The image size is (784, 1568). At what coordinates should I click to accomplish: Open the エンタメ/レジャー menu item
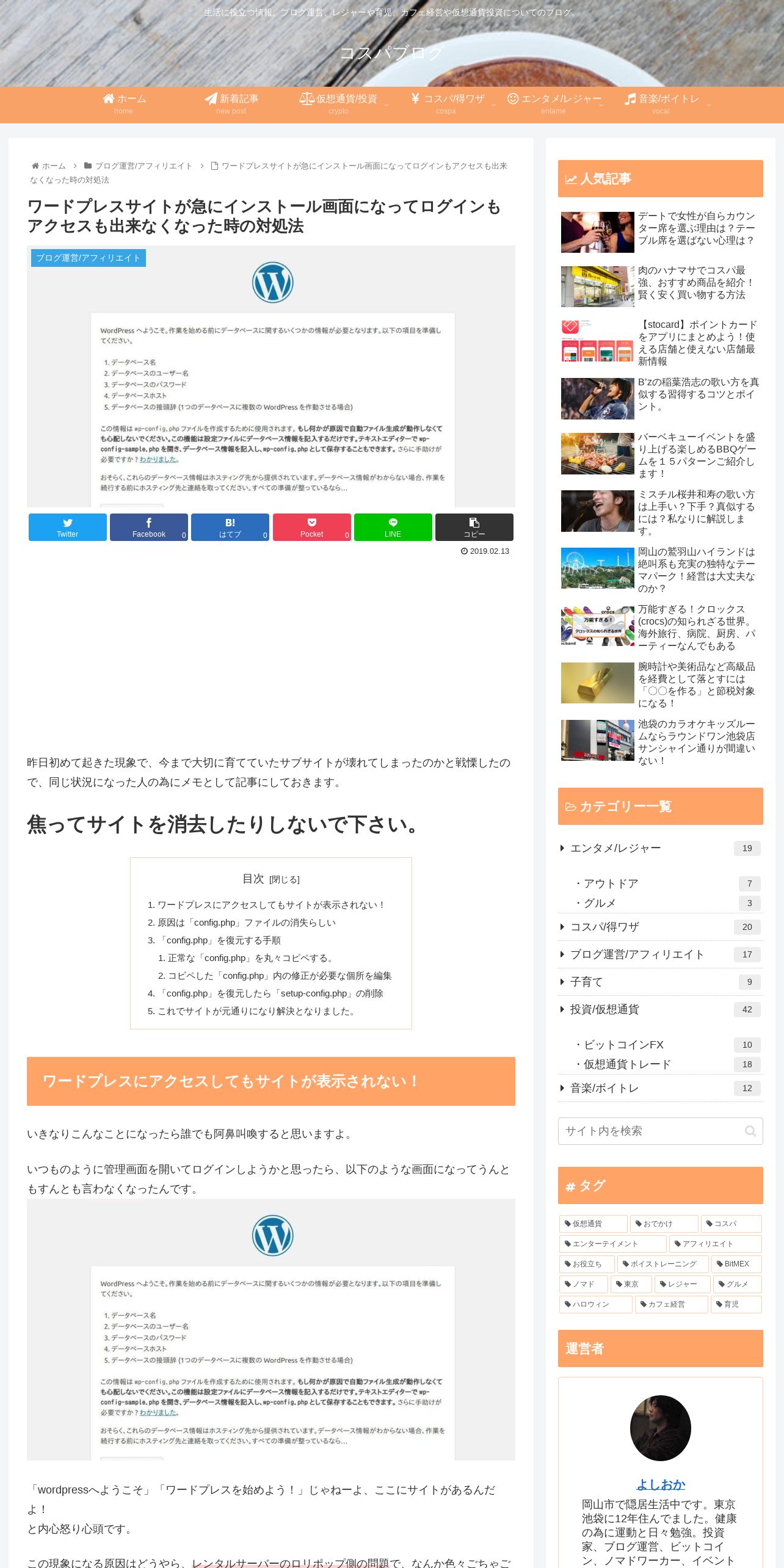pyautogui.click(x=553, y=104)
